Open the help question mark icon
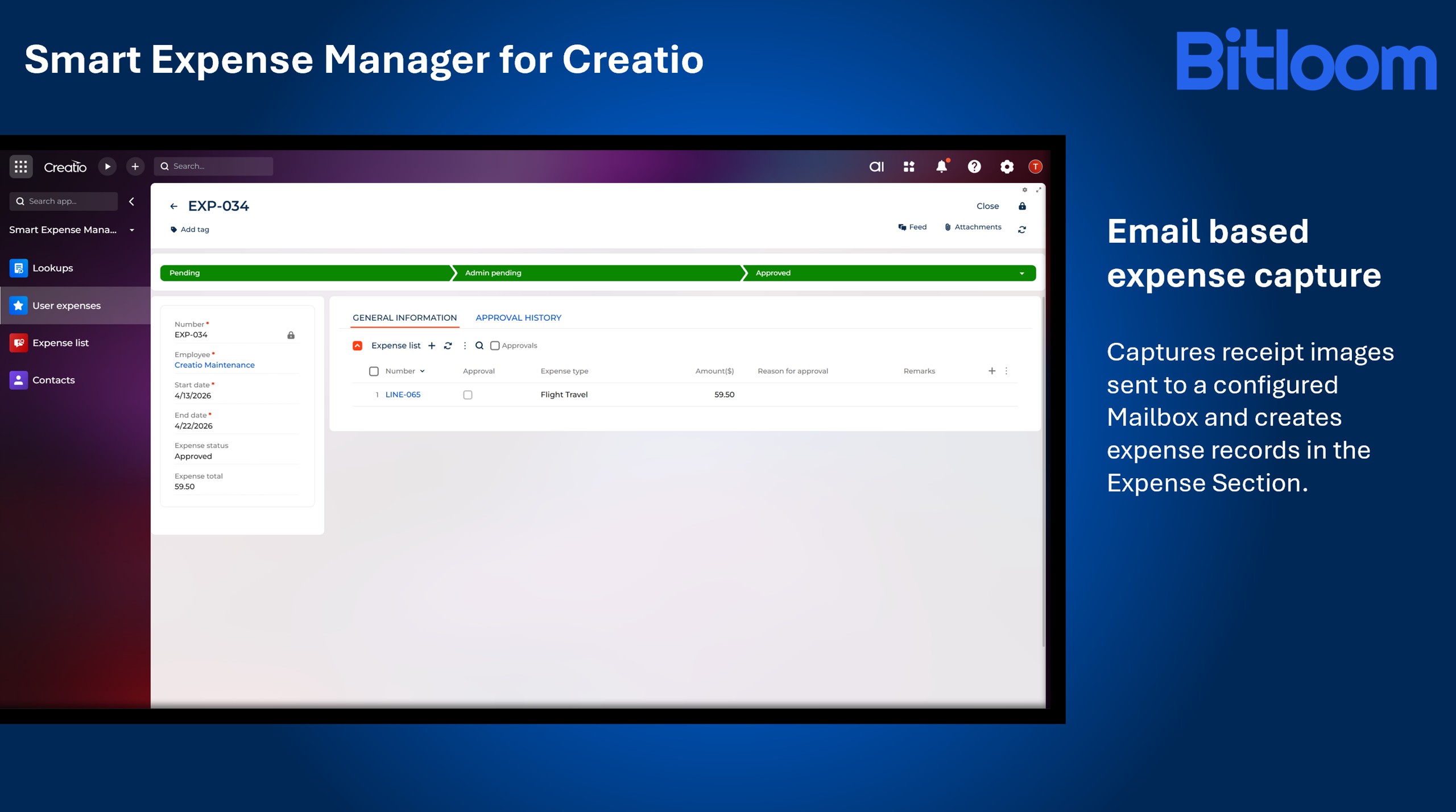Screen dimensions: 1456x812 974,167
